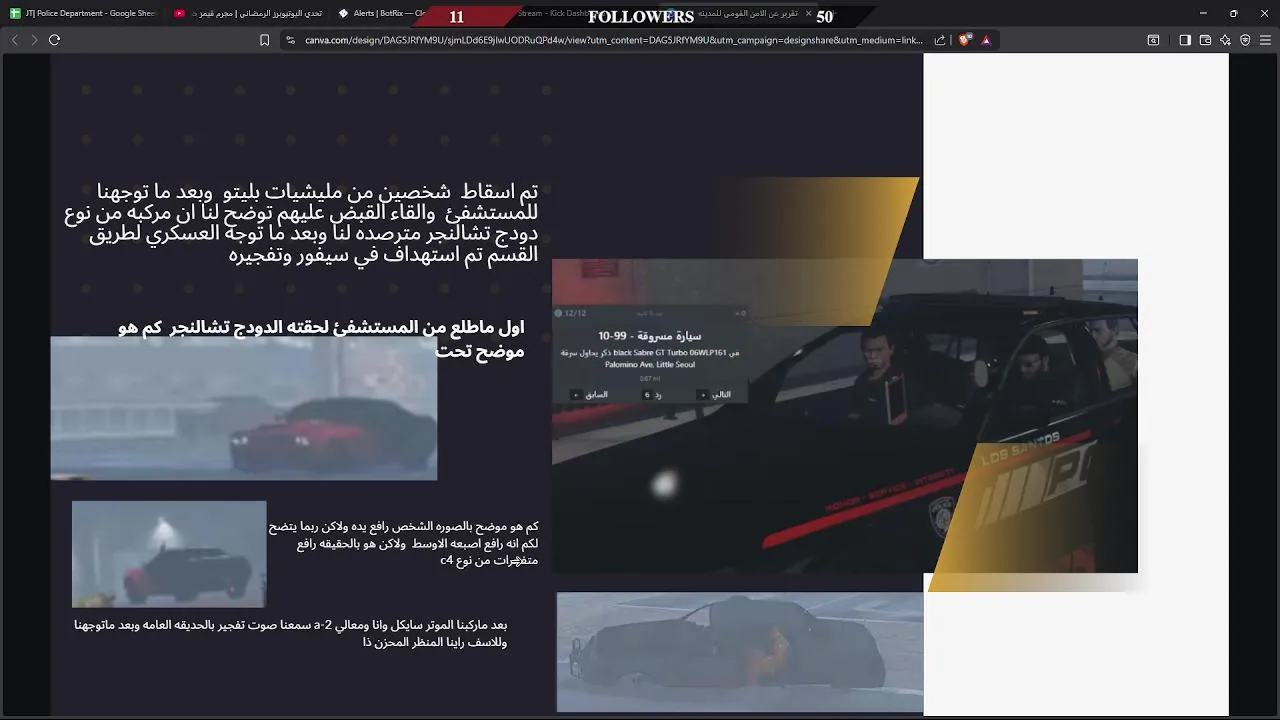Image resolution: width=1280 pixels, height=720 pixels.
Task: Go forward with the browser forward arrow
Action: point(34,40)
